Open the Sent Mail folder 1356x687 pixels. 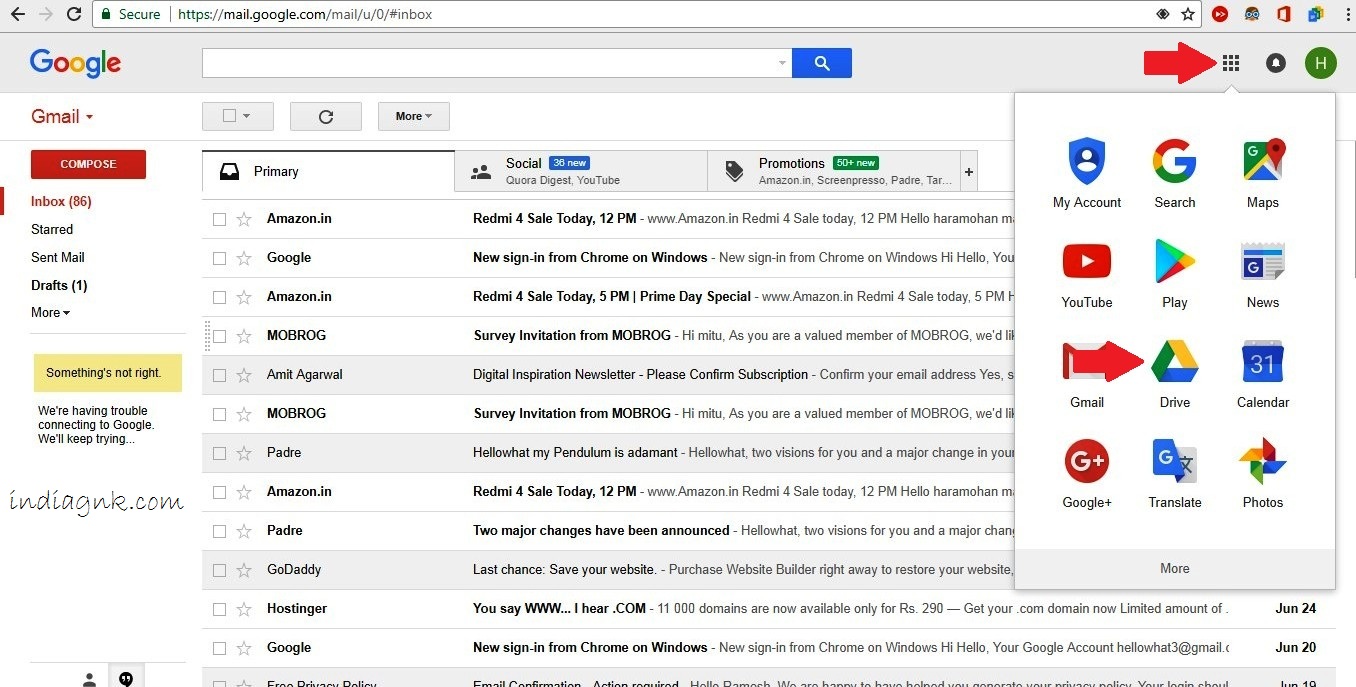point(58,257)
